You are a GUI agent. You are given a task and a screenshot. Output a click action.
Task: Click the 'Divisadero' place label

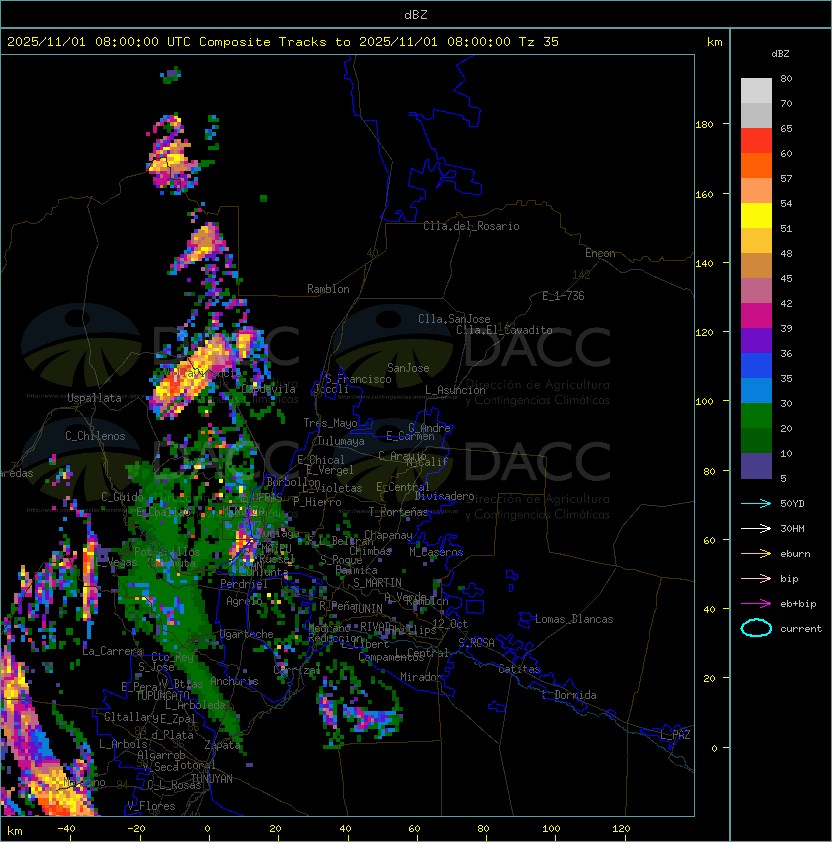click(444, 496)
